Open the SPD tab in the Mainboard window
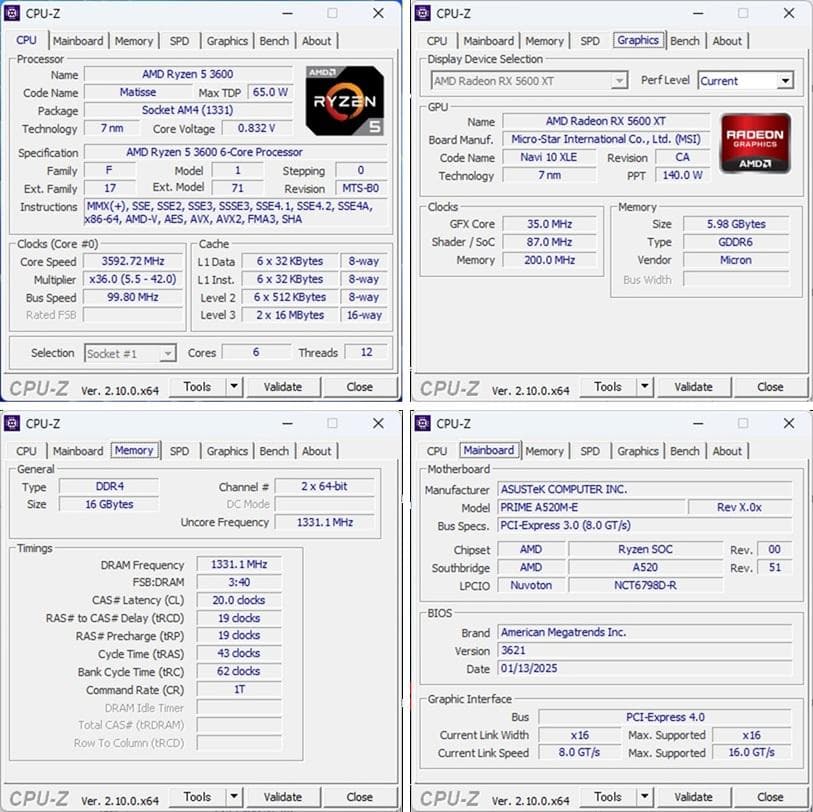813x812 pixels. tap(590, 451)
